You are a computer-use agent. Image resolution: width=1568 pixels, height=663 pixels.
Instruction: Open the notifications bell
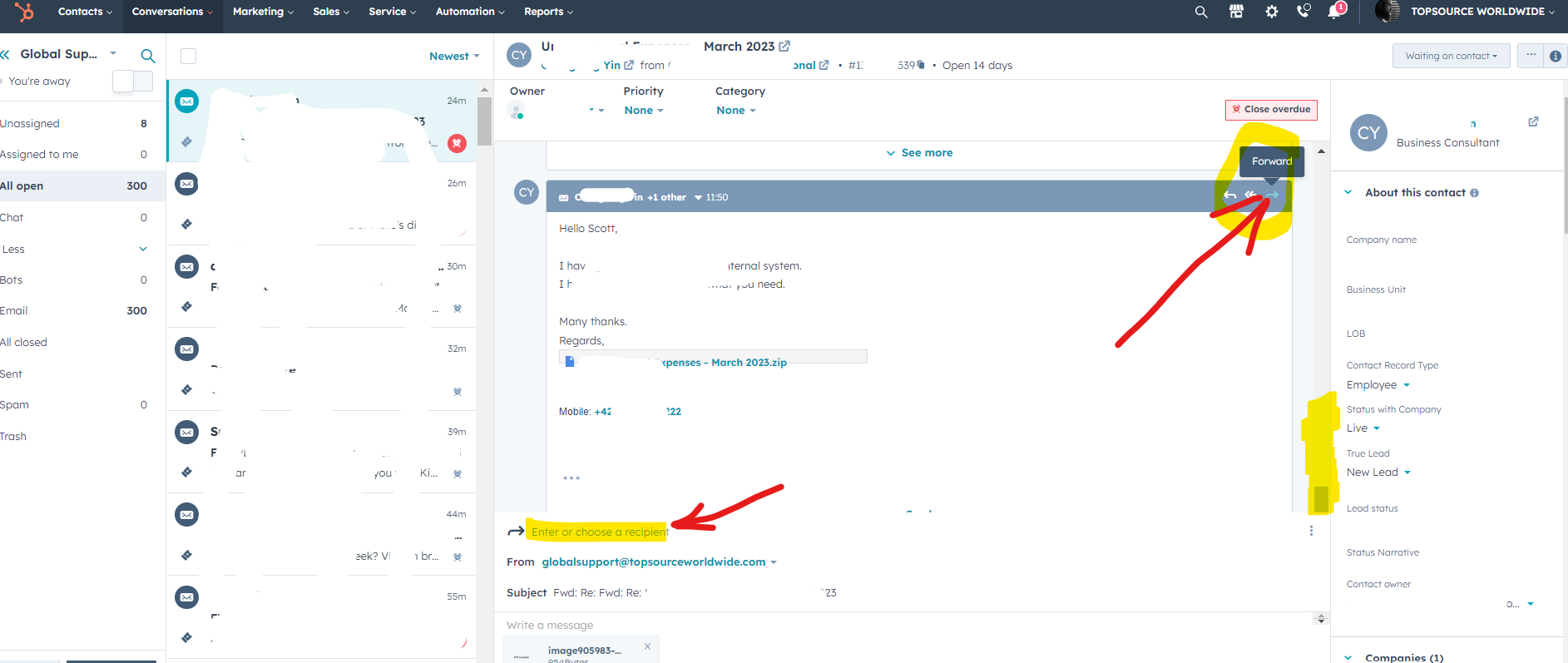pos(1334,12)
